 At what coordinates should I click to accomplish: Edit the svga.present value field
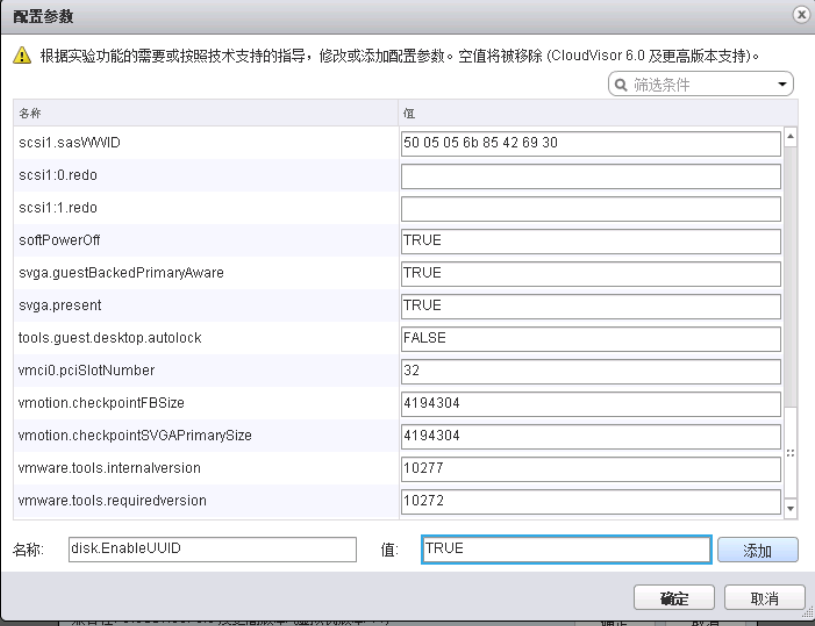590,306
